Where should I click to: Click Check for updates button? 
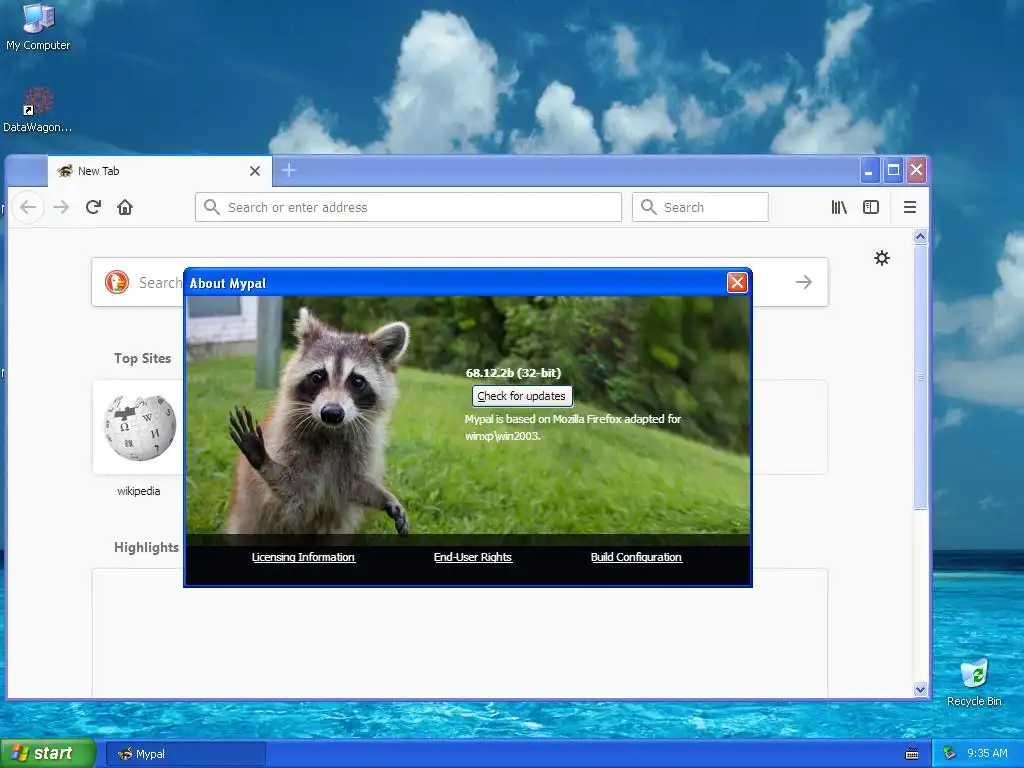[x=522, y=396]
